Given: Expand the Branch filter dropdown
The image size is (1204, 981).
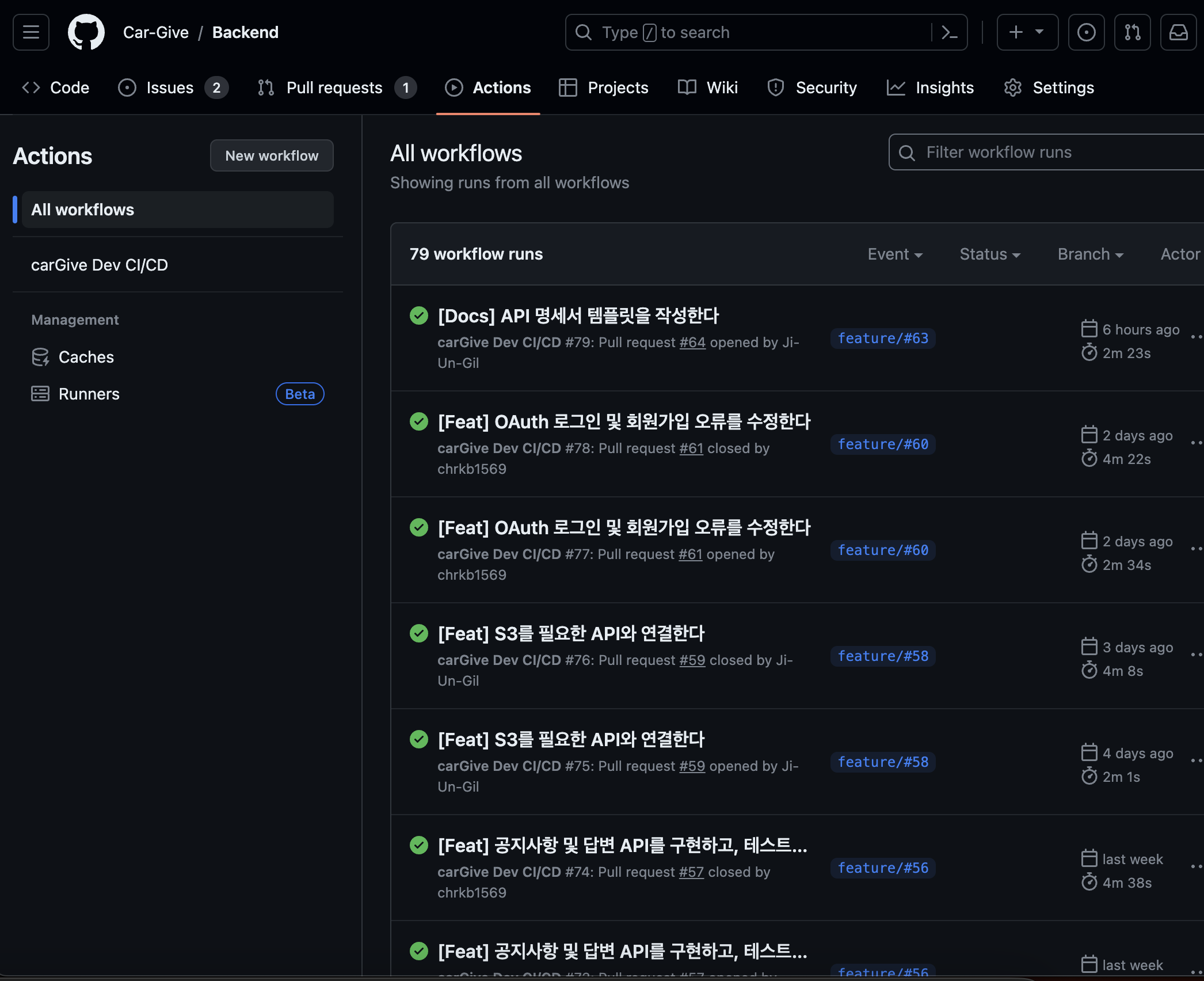Looking at the screenshot, I should 1091,254.
